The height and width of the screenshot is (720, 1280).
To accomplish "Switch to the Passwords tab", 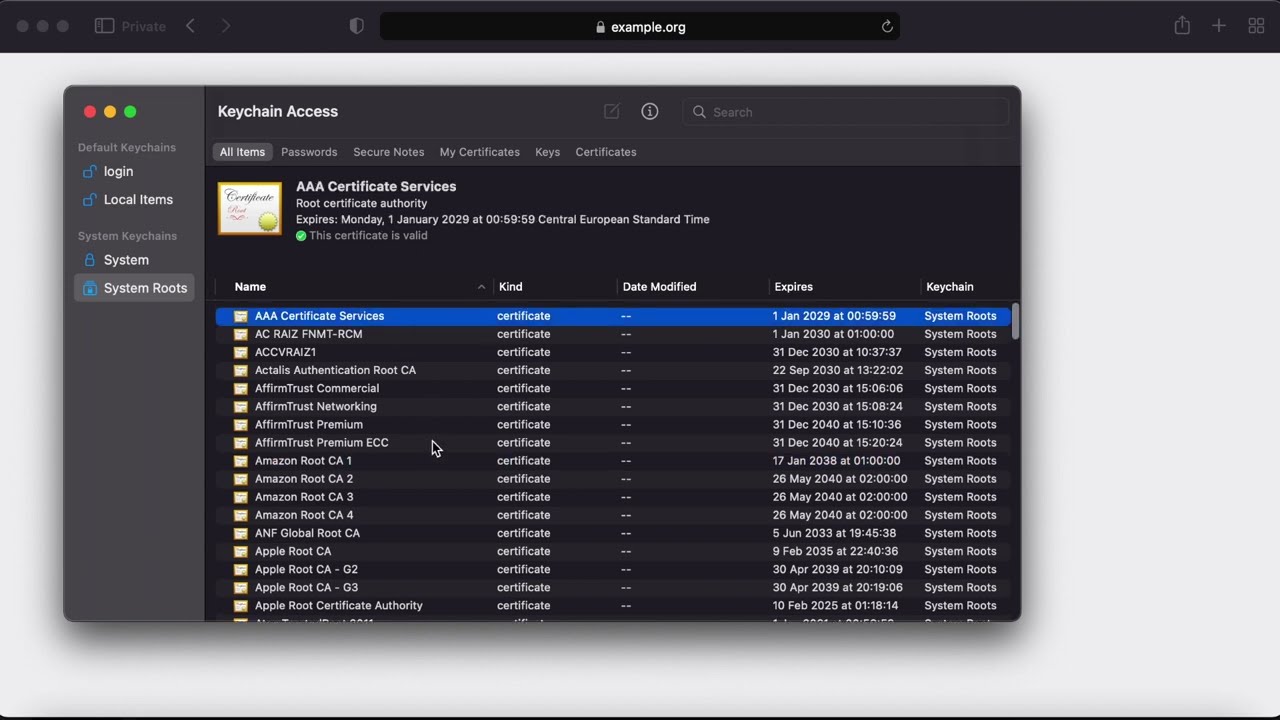I will 309,152.
